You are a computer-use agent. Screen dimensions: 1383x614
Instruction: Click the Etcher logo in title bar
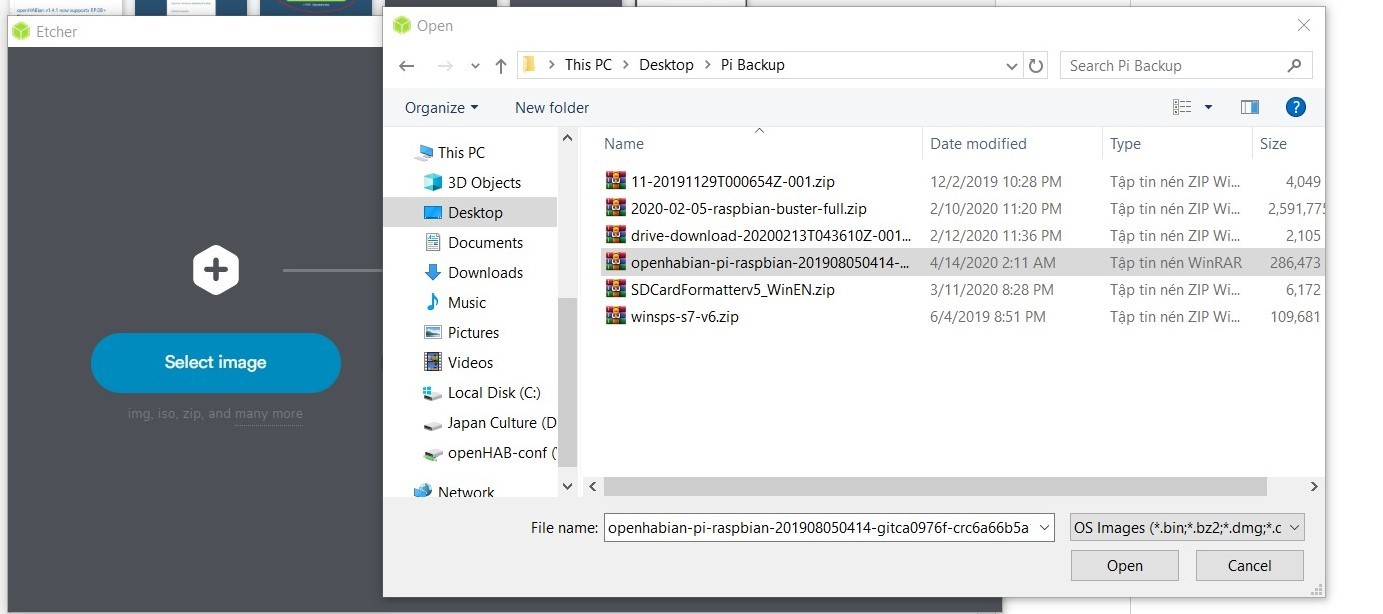point(20,31)
